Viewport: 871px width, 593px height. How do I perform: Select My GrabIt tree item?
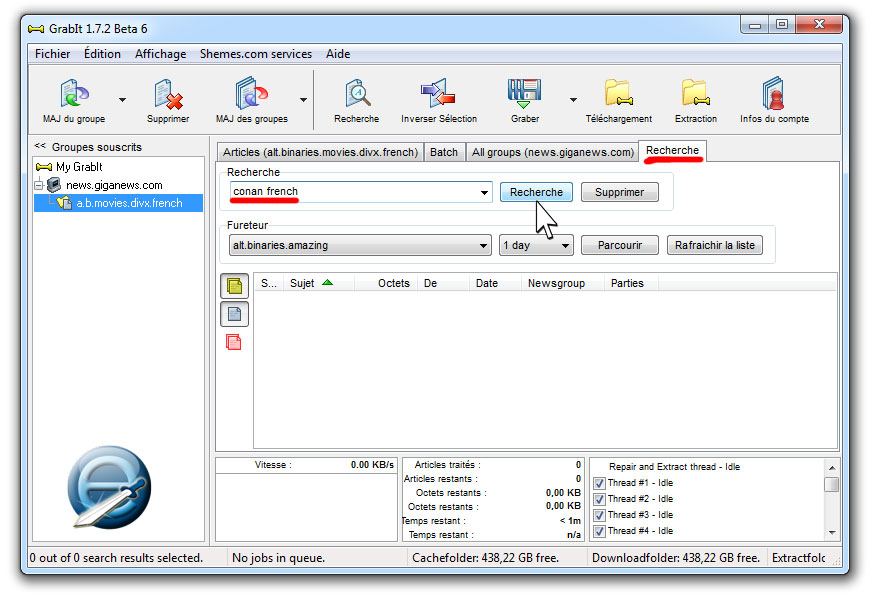69,167
